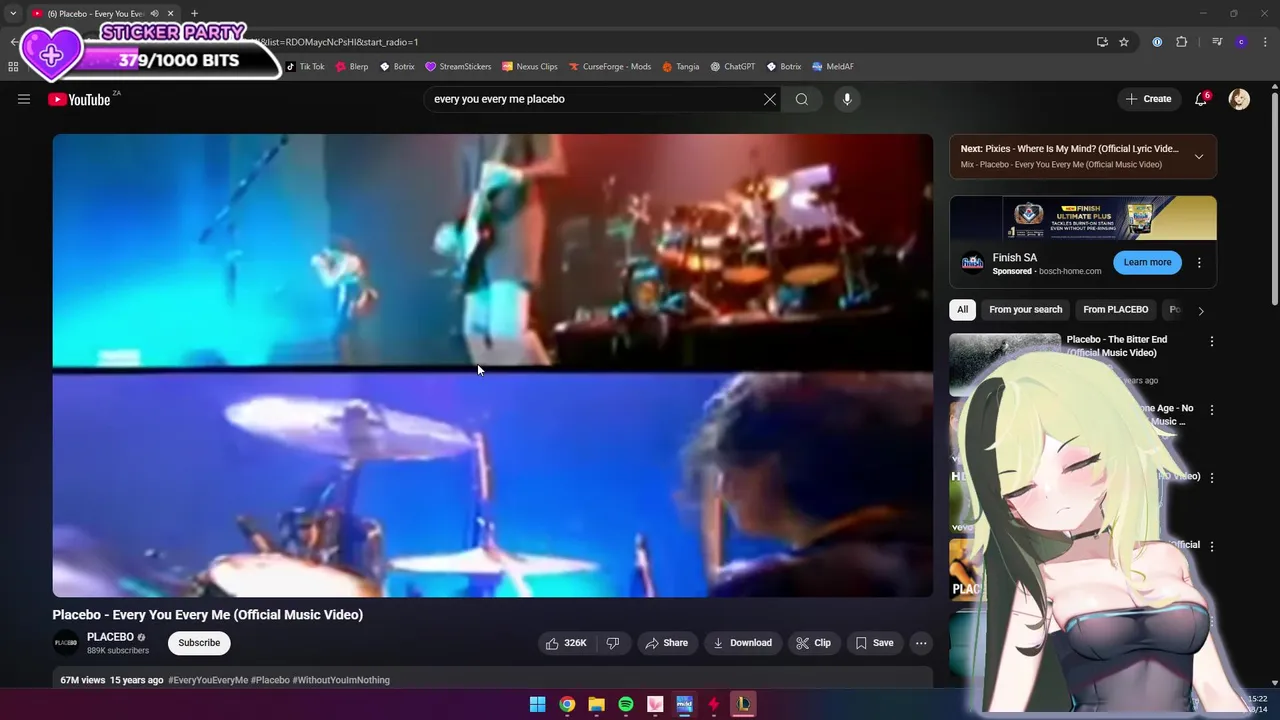Viewport: 1280px width, 720px height.
Task: Open File Explorer from the taskbar
Action: pyautogui.click(x=596, y=704)
